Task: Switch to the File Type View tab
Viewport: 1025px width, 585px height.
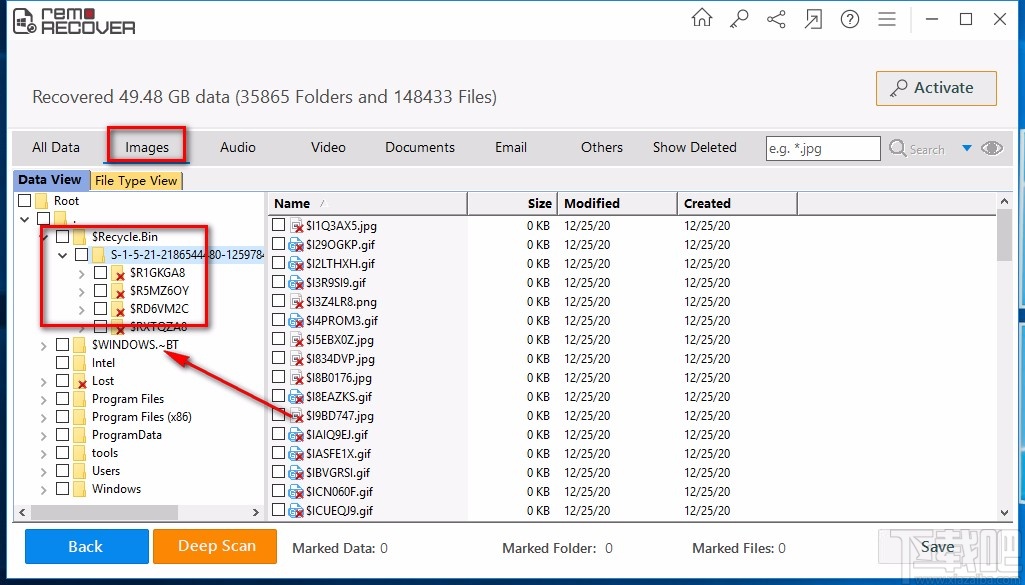Action: [137, 180]
